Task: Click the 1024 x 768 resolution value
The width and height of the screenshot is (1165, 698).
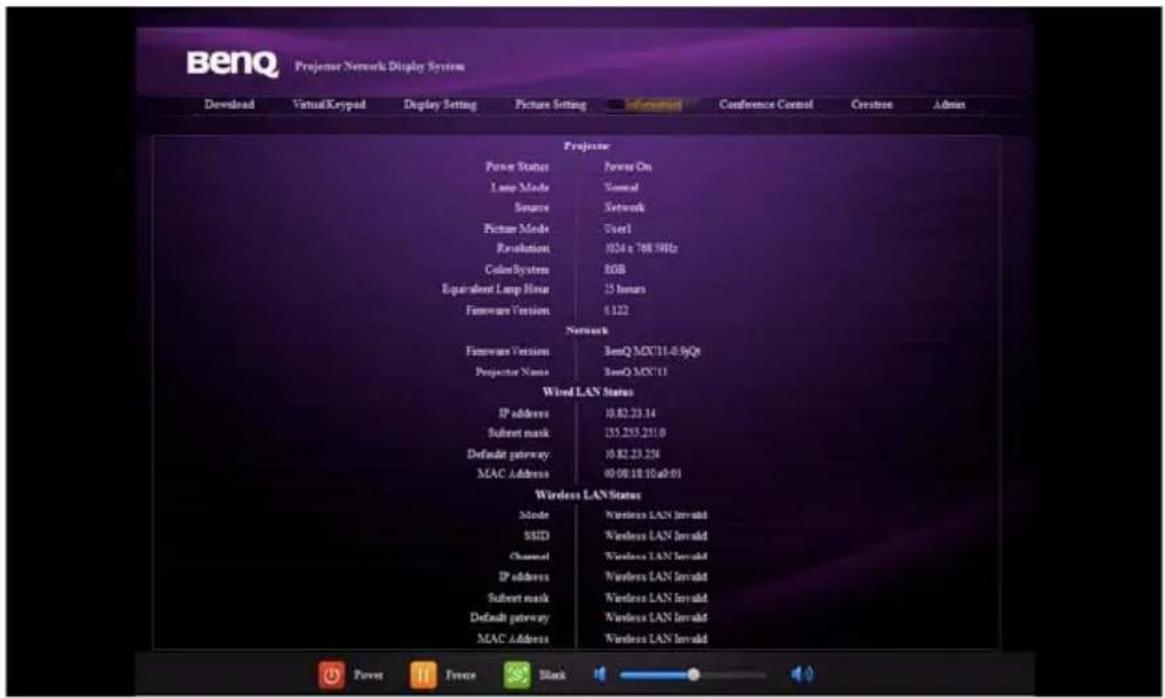Action: [640, 248]
